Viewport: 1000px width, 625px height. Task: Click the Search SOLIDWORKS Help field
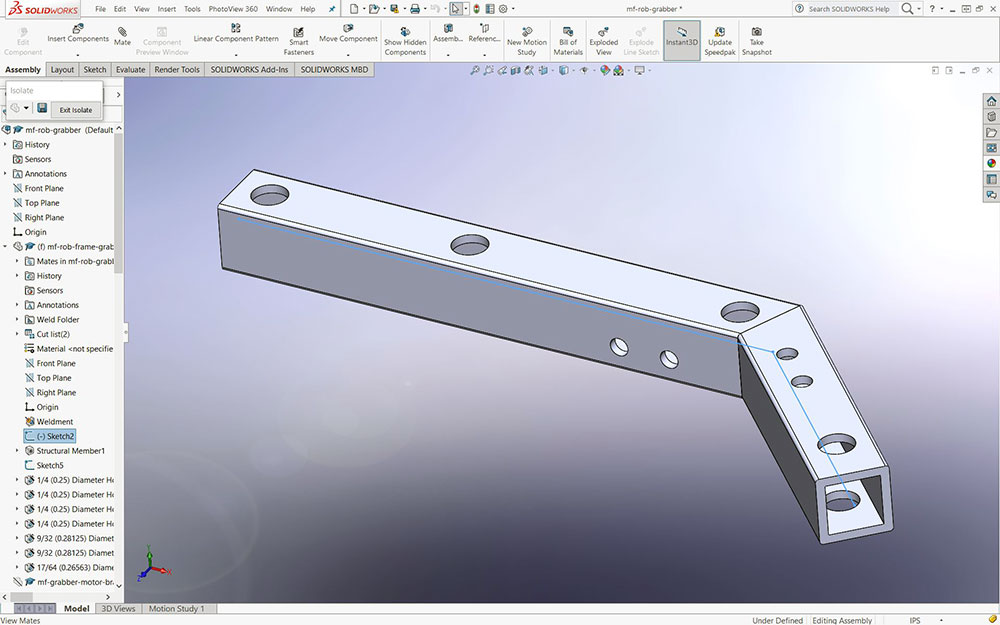click(848, 9)
